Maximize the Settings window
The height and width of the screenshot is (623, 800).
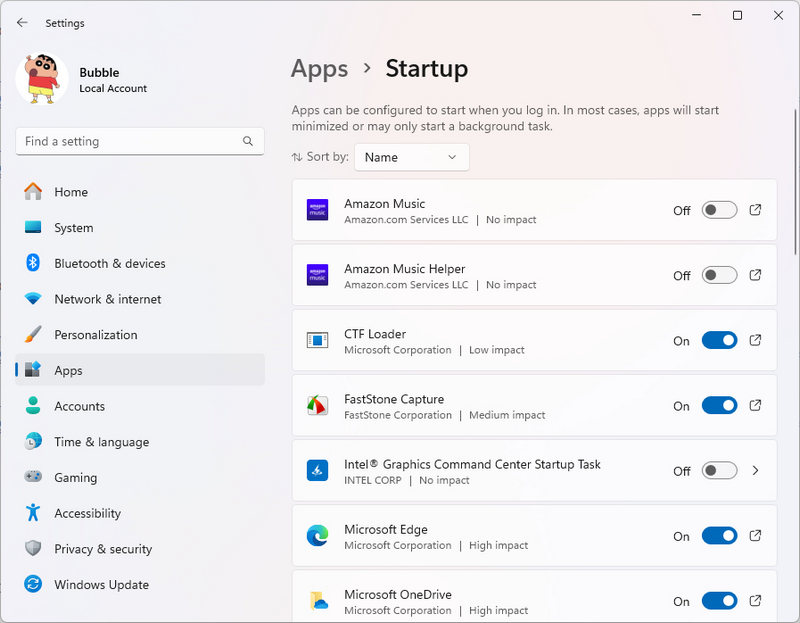click(737, 15)
